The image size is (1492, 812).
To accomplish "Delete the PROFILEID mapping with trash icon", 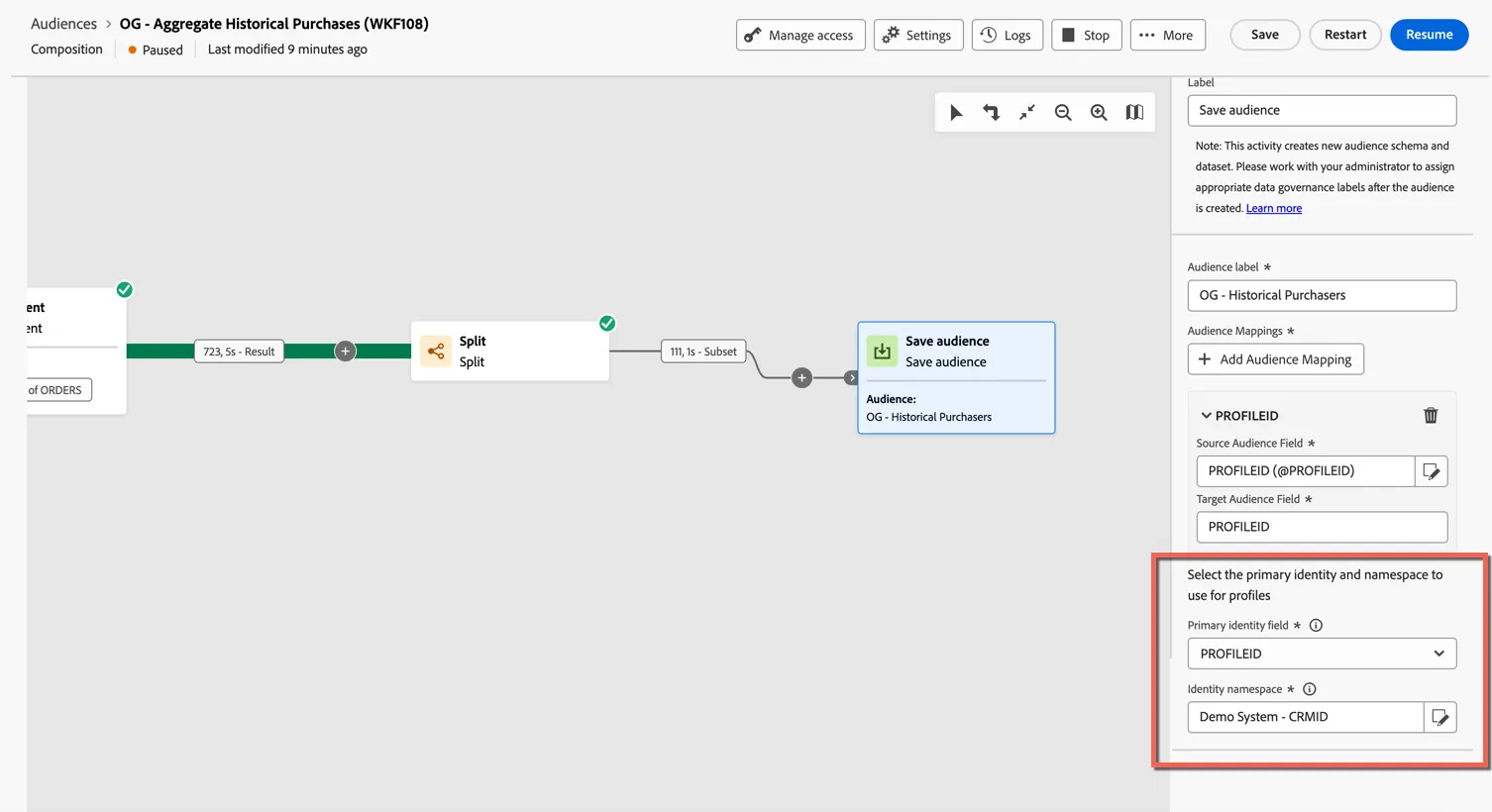I will (x=1431, y=416).
